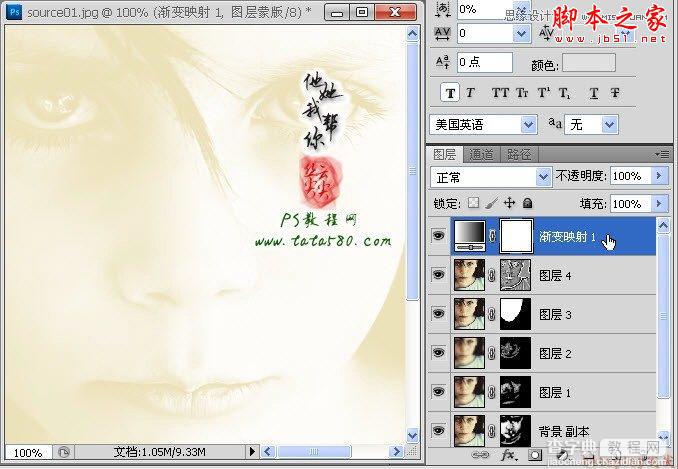Image resolution: width=678 pixels, height=469 pixels.
Task: Switch to the 路径 tab
Action: [x=519, y=154]
